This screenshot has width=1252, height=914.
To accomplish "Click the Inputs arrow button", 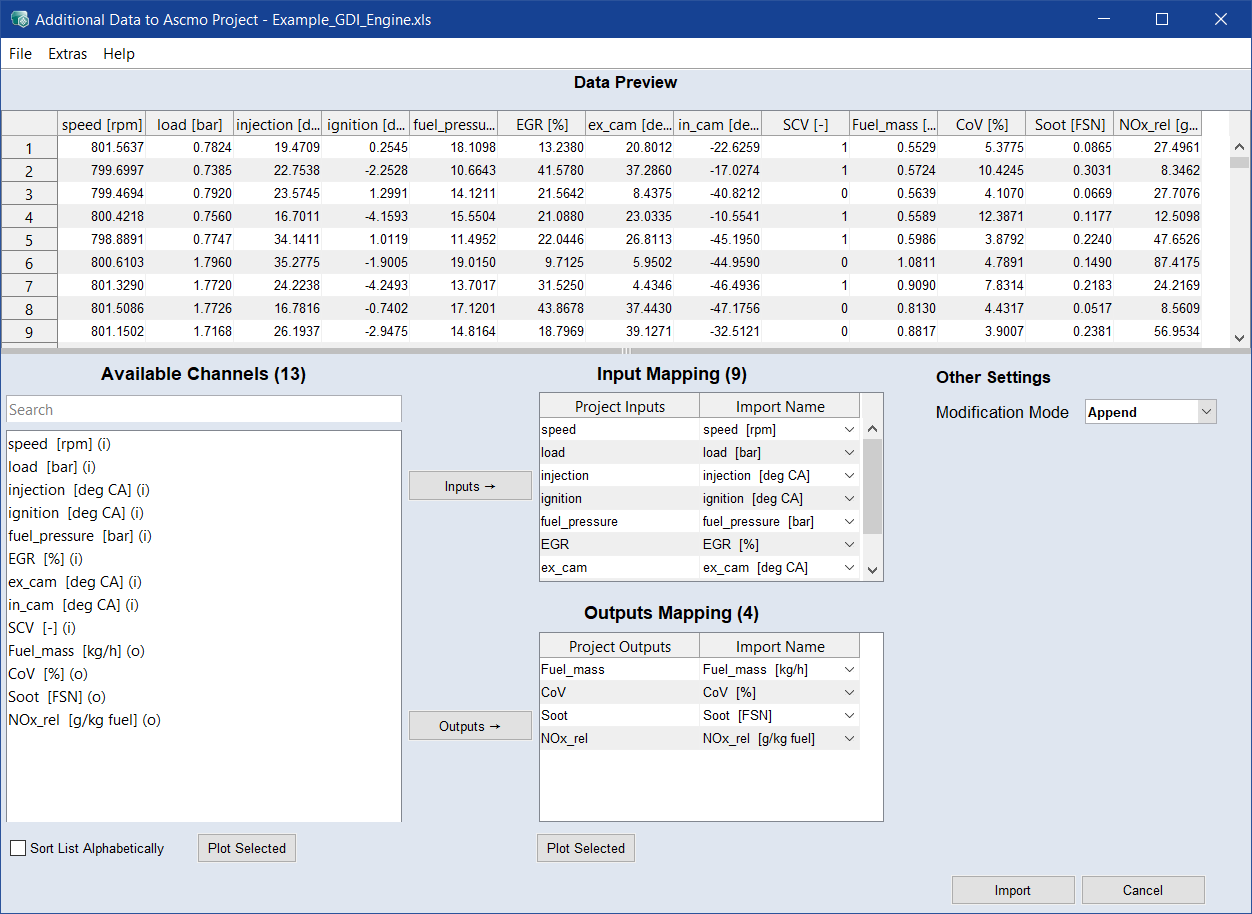I will [x=470, y=486].
